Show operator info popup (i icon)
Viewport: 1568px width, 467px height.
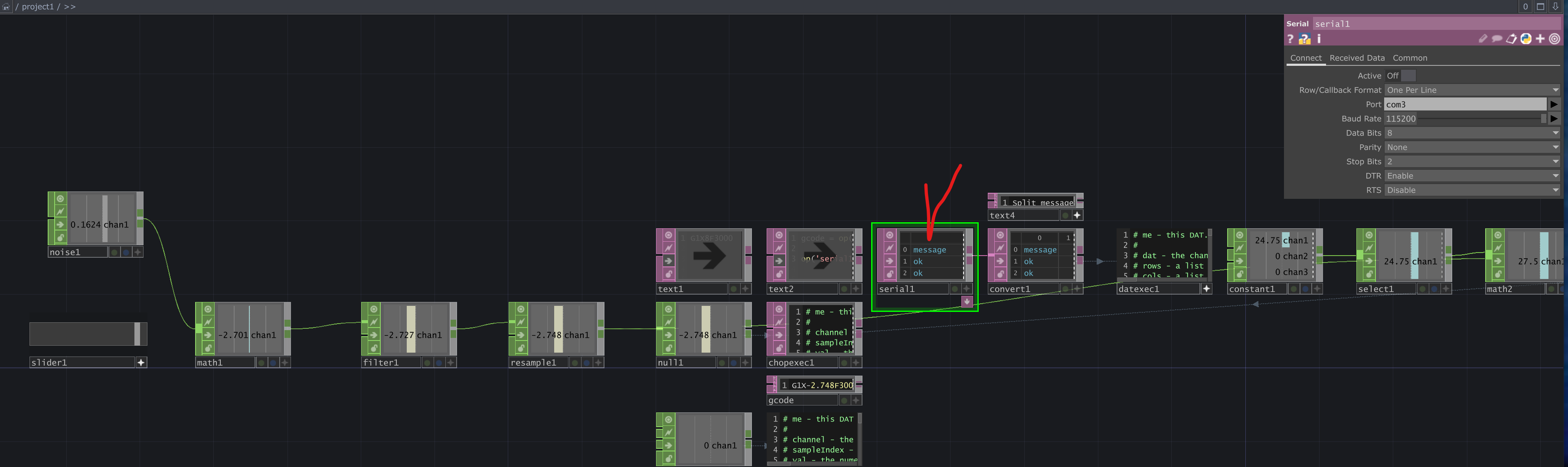(x=1319, y=39)
